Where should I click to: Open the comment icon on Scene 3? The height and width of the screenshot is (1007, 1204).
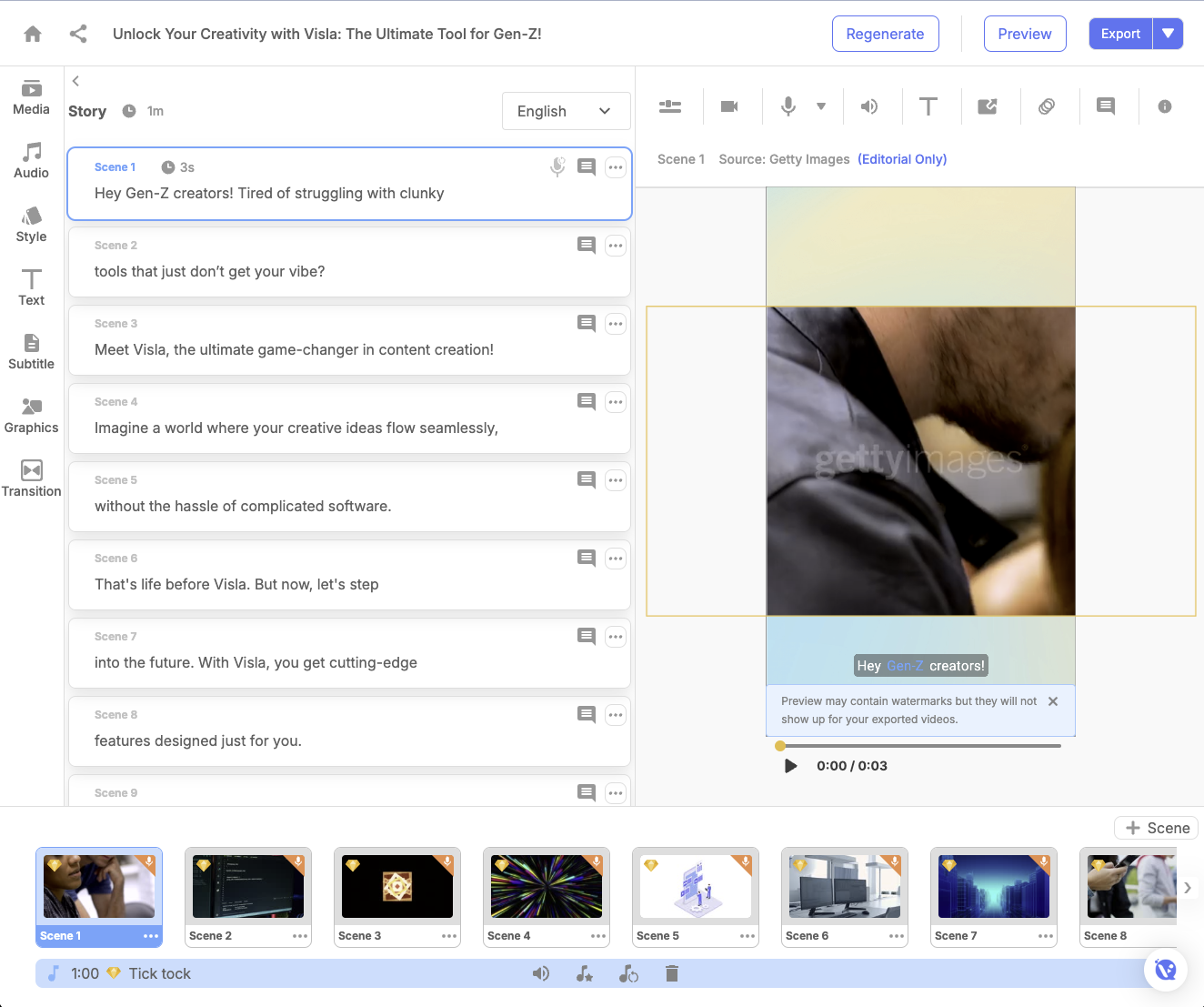(x=587, y=324)
